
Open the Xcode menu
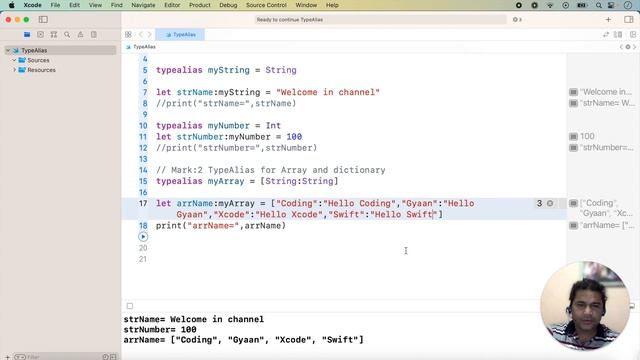pyautogui.click(x=33, y=5)
